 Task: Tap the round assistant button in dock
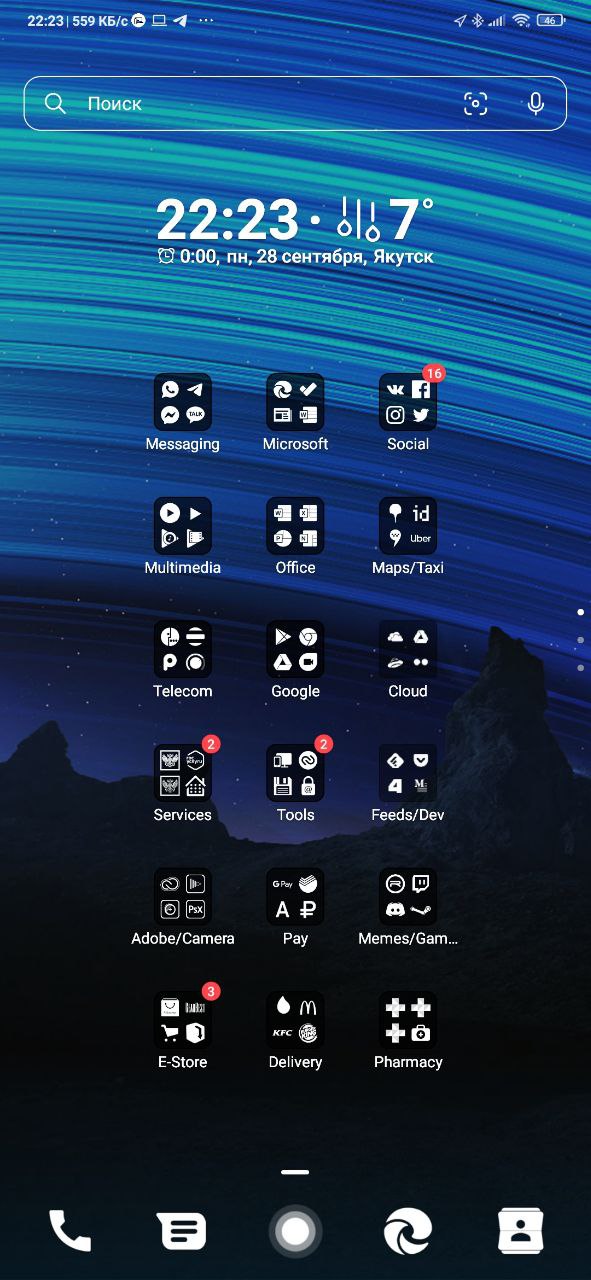click(295, 1231)
